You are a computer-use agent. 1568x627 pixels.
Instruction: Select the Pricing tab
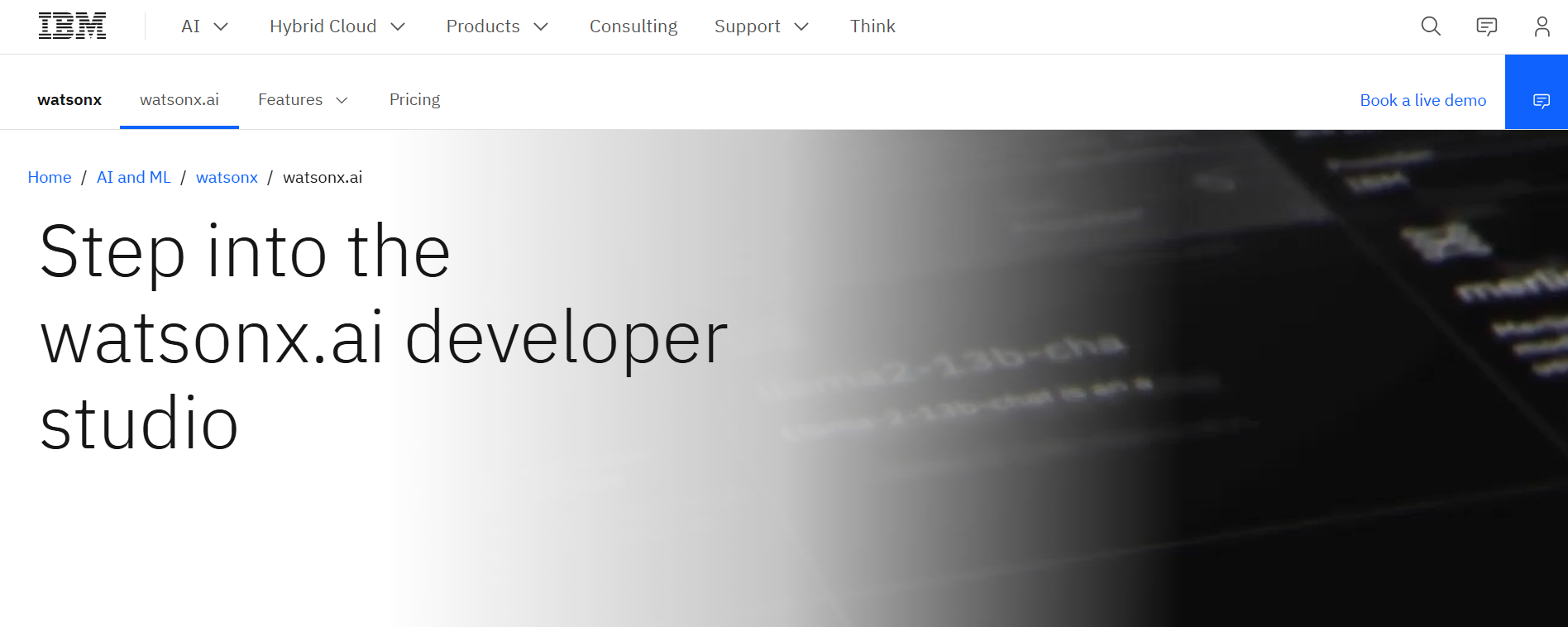point(415,100)
